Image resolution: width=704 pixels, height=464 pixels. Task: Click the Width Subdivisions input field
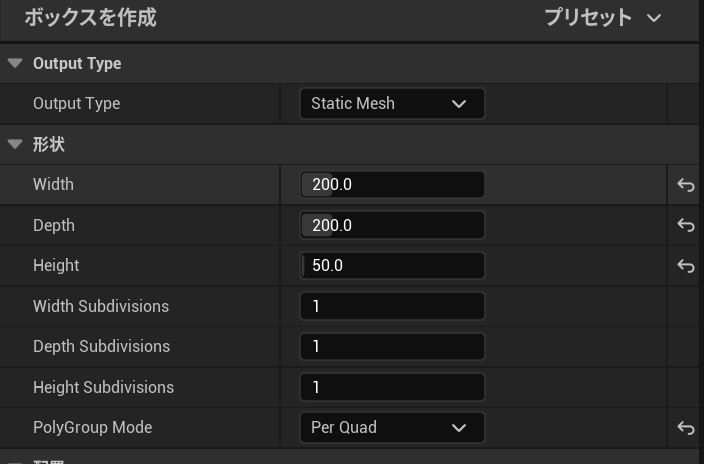click(392, 306)
